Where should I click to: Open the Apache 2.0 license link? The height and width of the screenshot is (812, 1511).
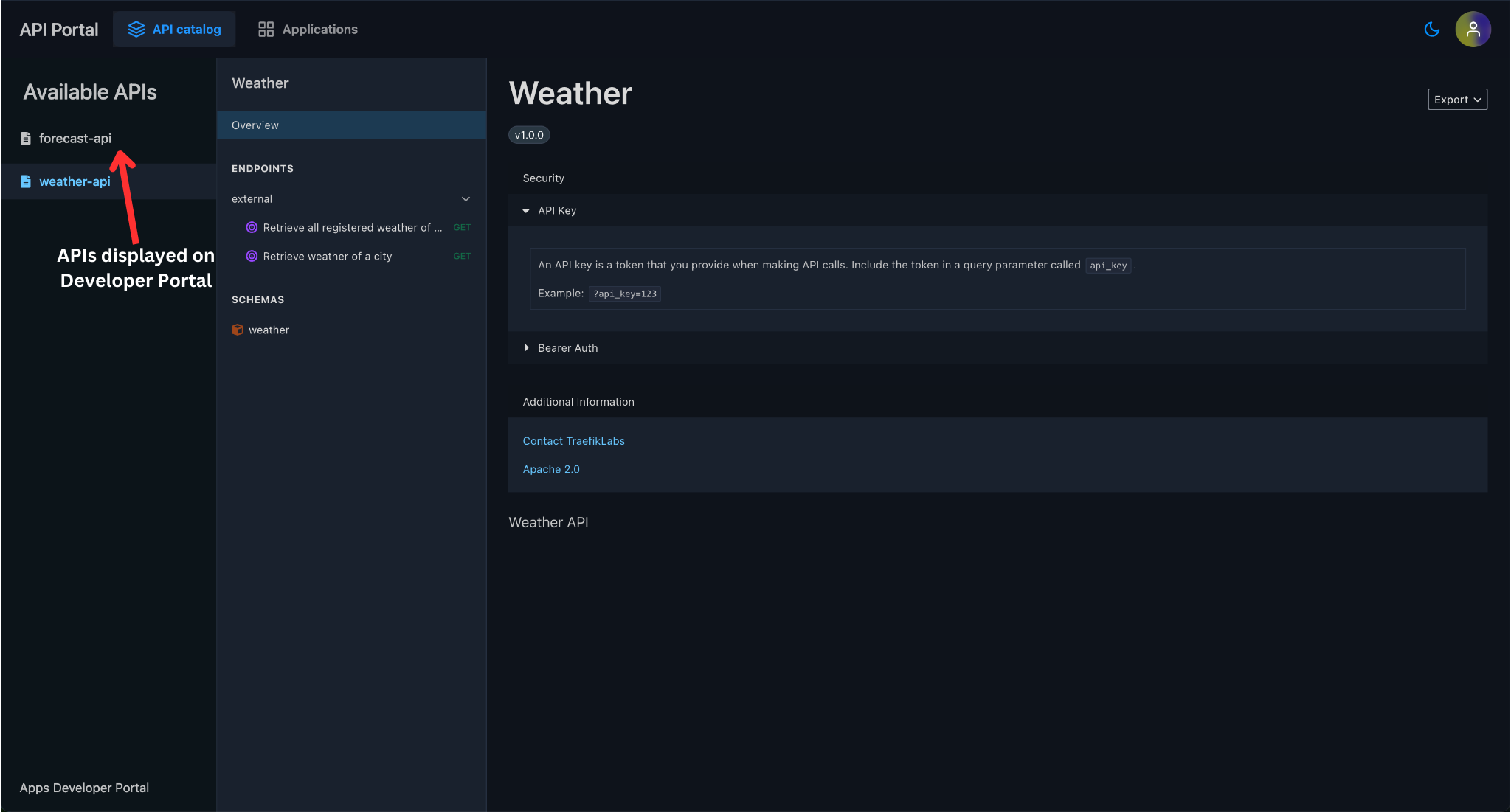(551, 469)
